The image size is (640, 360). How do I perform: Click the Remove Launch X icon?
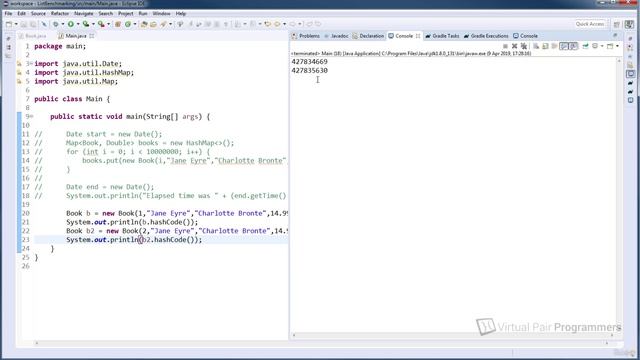[514, 46]
